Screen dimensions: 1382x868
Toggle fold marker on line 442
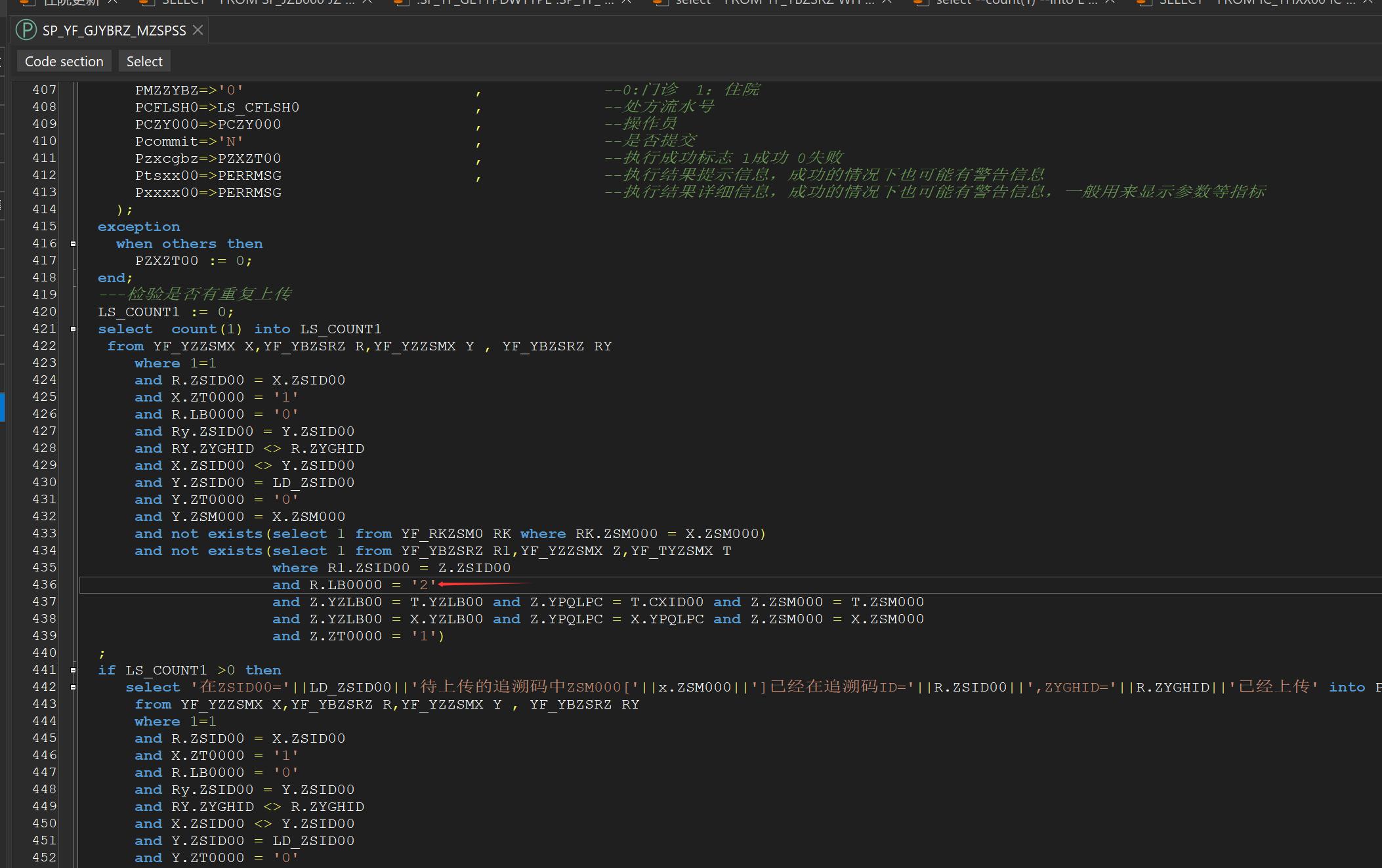[x=73, y=687]
